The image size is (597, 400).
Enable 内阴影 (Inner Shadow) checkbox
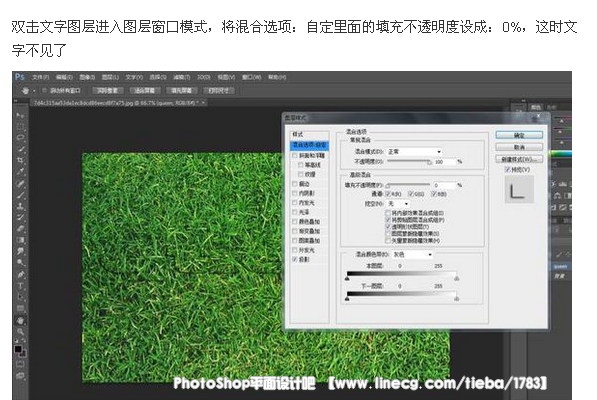pyautogui.click(x=295, y=193)
